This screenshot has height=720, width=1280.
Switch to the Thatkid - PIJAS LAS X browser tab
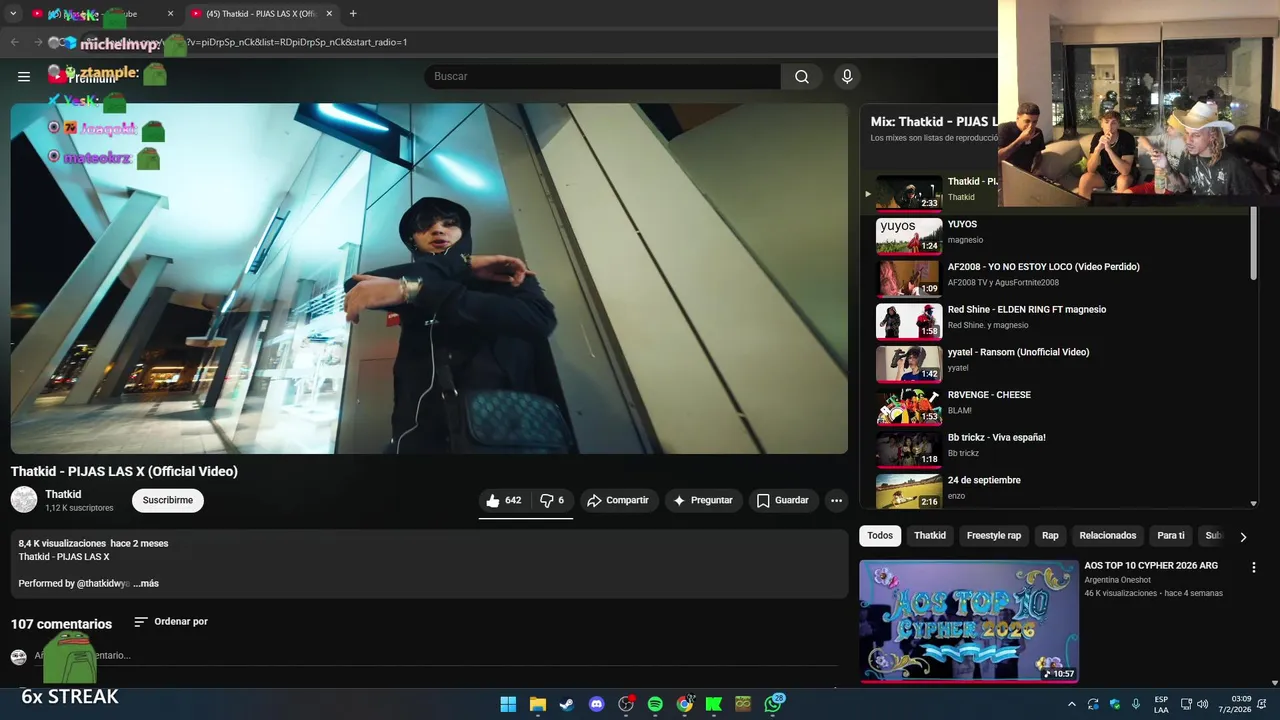pyautogui.click(x=260, y=14)
